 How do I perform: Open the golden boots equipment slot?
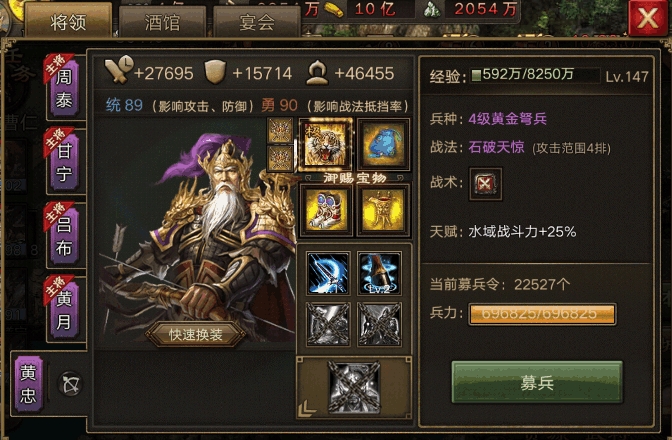click(326, 210)
